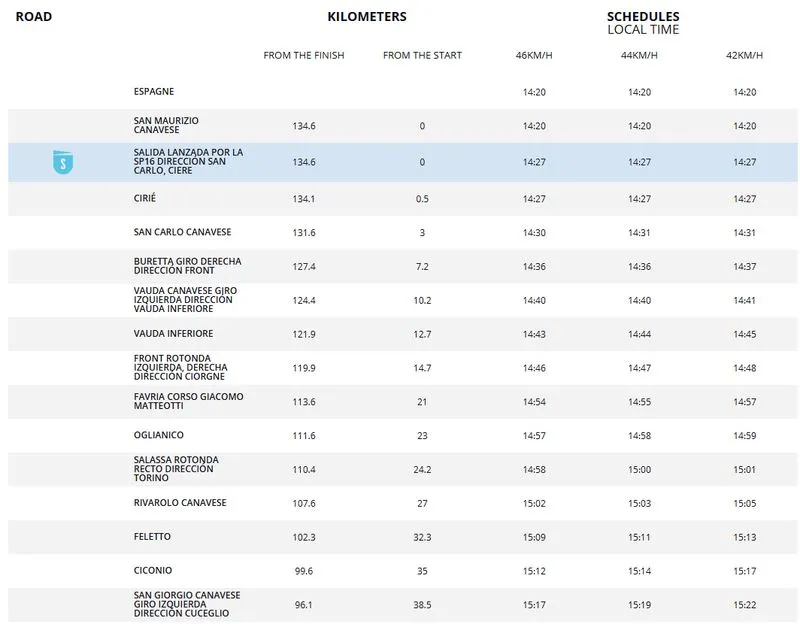Click the highlighted SALIDA LANZADA row text
This screenshot has width=800, height=624.
(x=188, y=162)
